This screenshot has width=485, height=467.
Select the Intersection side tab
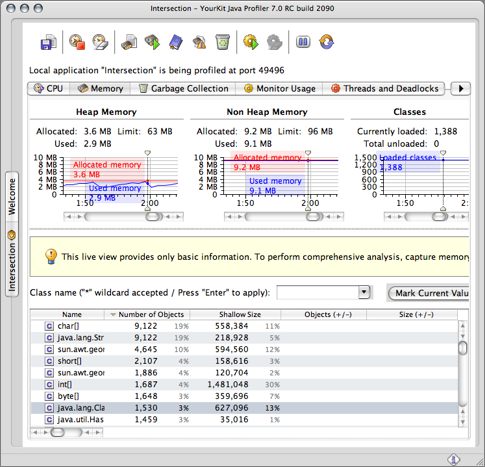point(12,260)
